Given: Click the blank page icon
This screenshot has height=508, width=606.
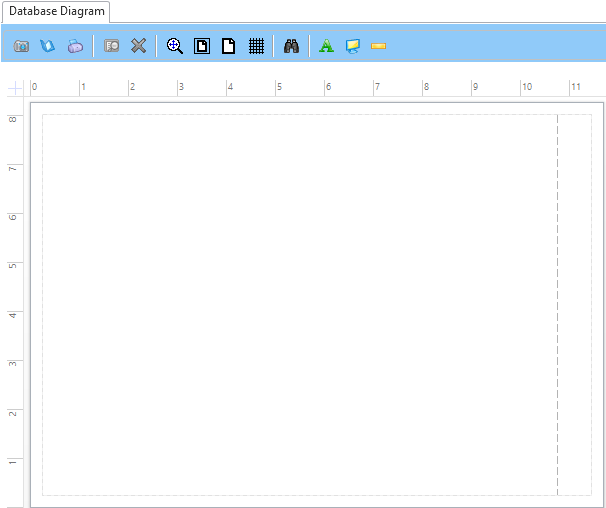Looking at the screenshot, I should tap(229, 46).
